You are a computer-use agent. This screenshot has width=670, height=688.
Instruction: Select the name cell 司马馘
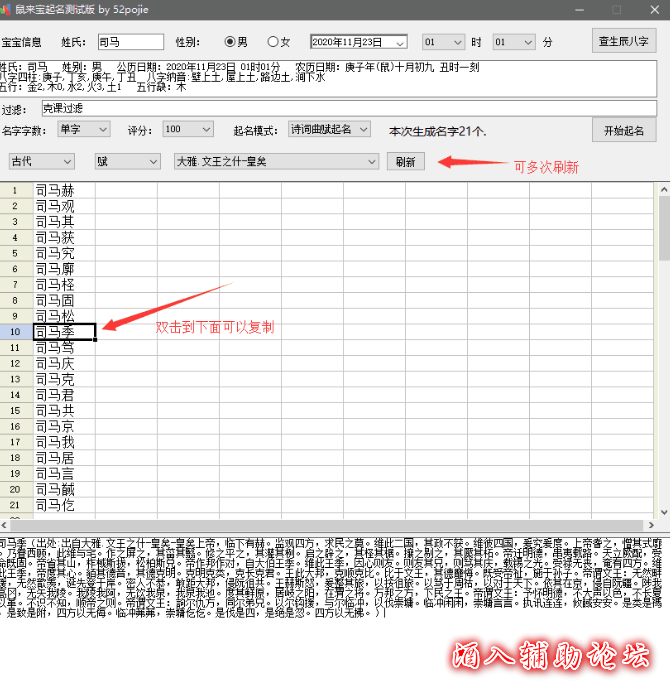pyautogui.click(x=64, y=490)
